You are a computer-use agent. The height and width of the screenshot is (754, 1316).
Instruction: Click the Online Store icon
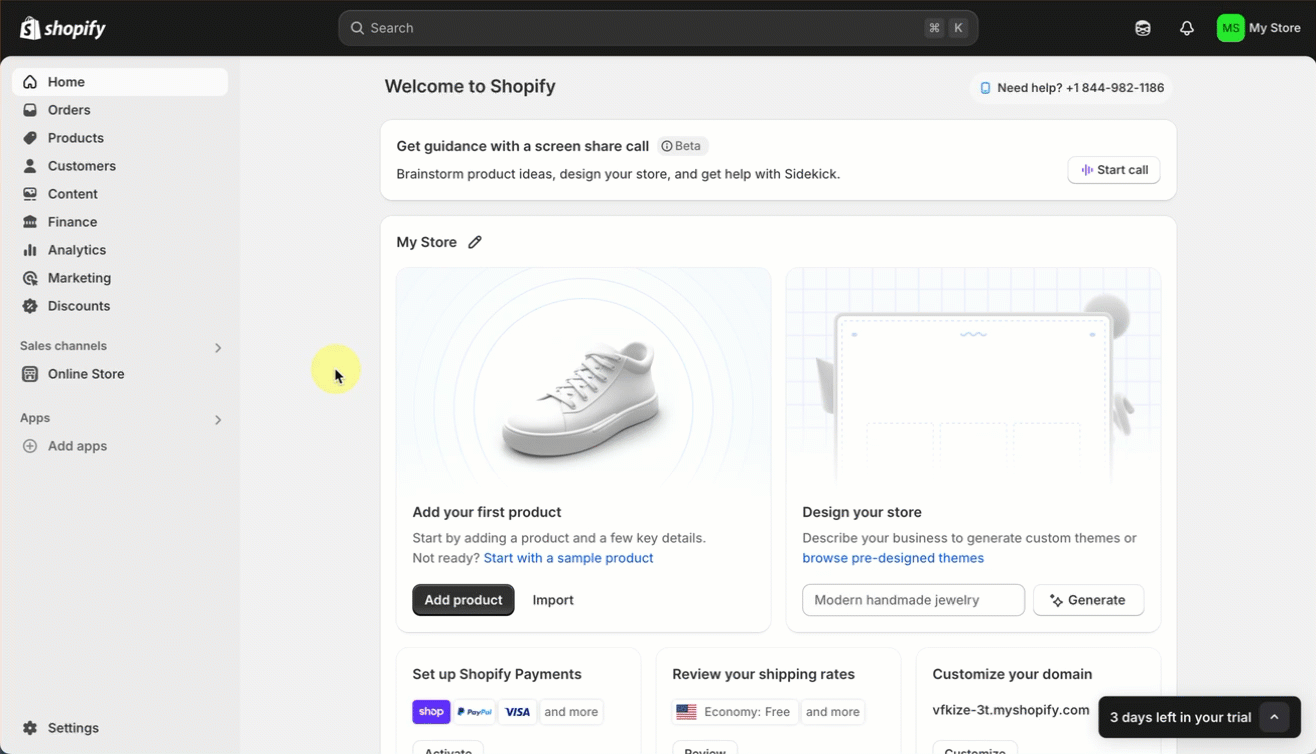30,374
